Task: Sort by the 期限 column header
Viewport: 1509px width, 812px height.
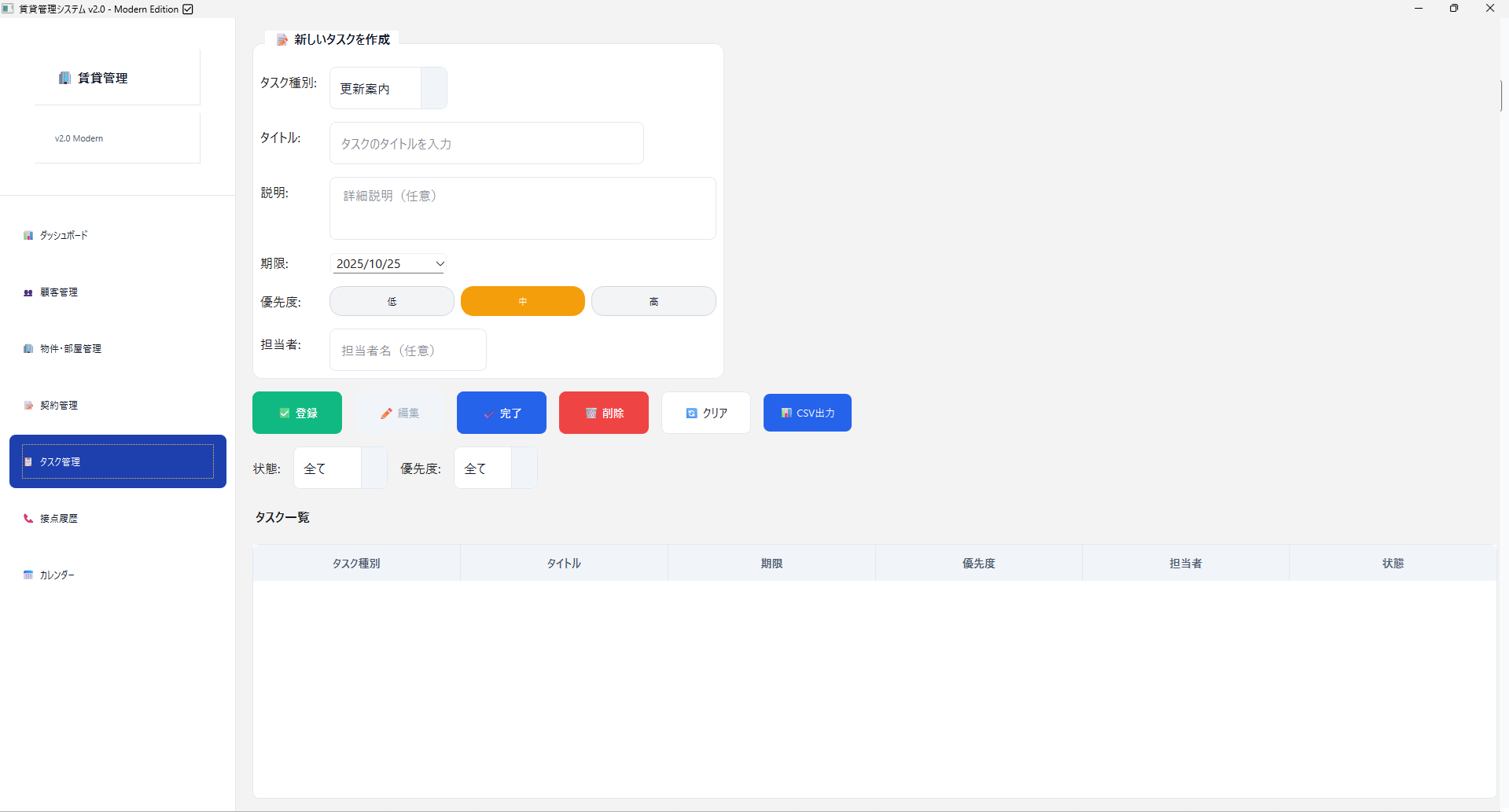Action: pyautogui.click(x=771, y=564)
